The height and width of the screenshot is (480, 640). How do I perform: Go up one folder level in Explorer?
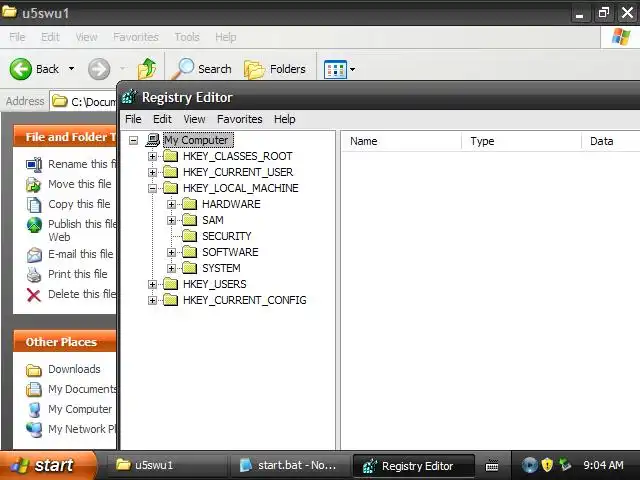coord(147,68)
